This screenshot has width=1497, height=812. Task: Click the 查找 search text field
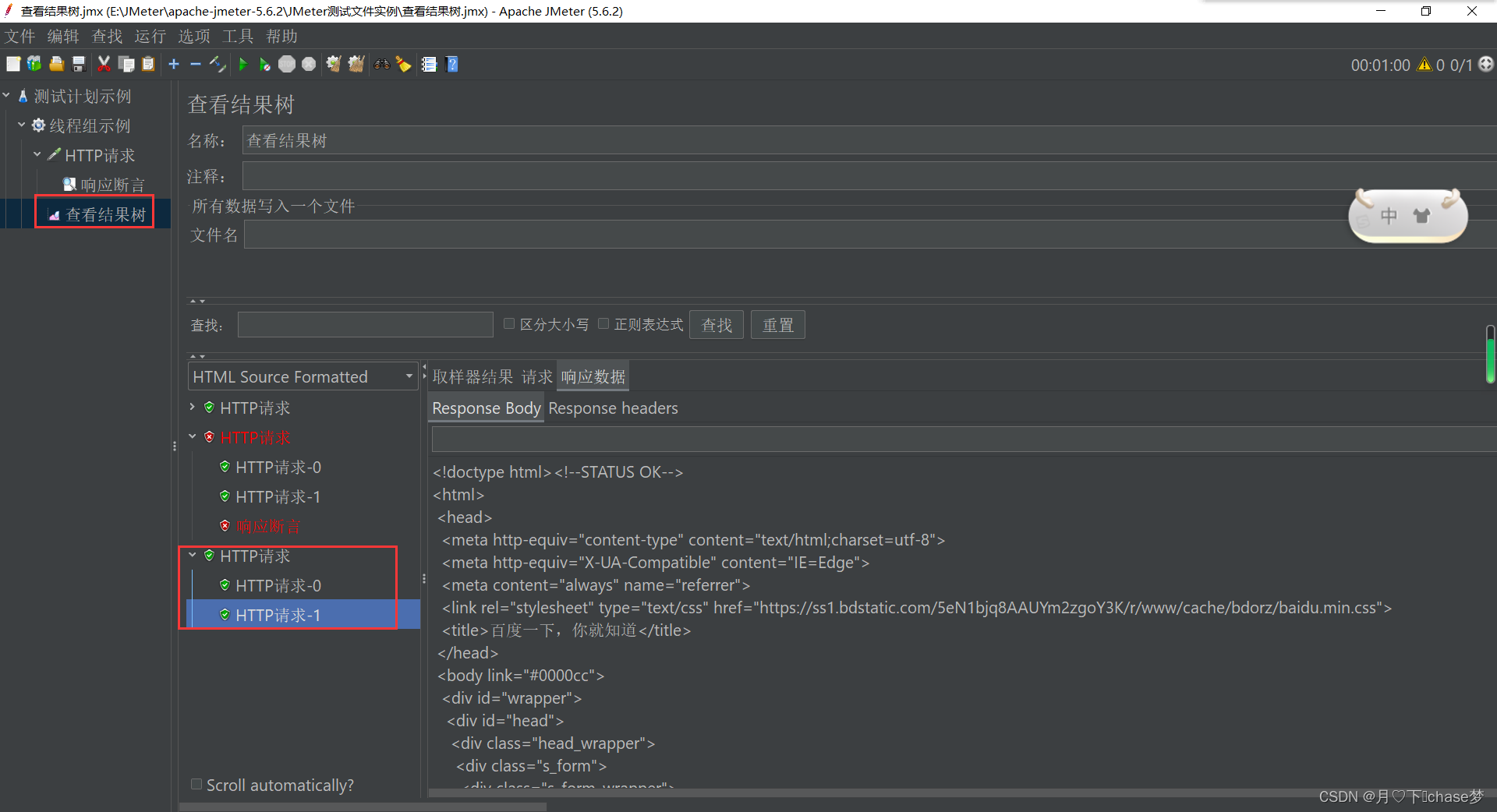coord(365,325)
